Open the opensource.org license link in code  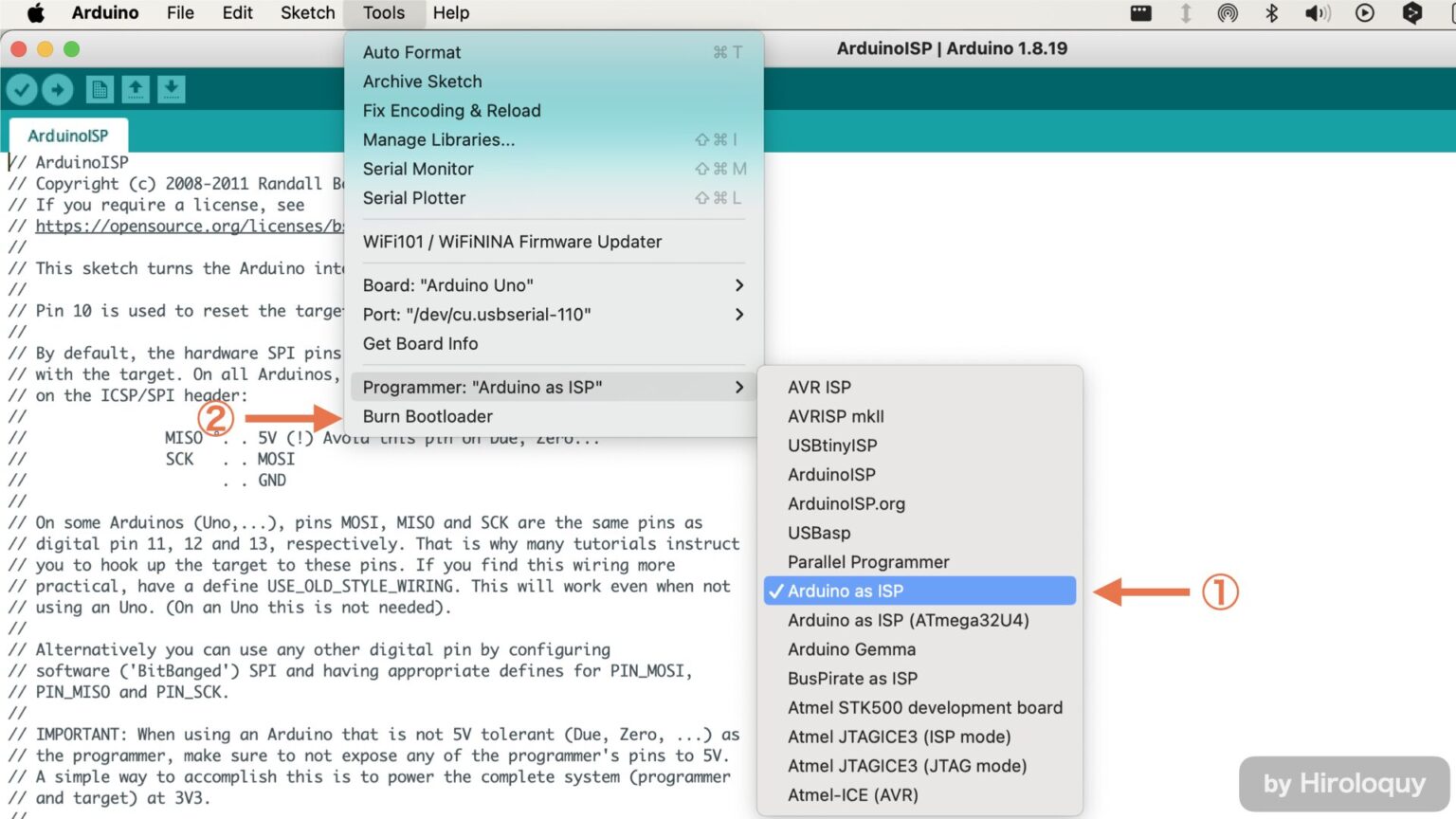tap(190, 227)
